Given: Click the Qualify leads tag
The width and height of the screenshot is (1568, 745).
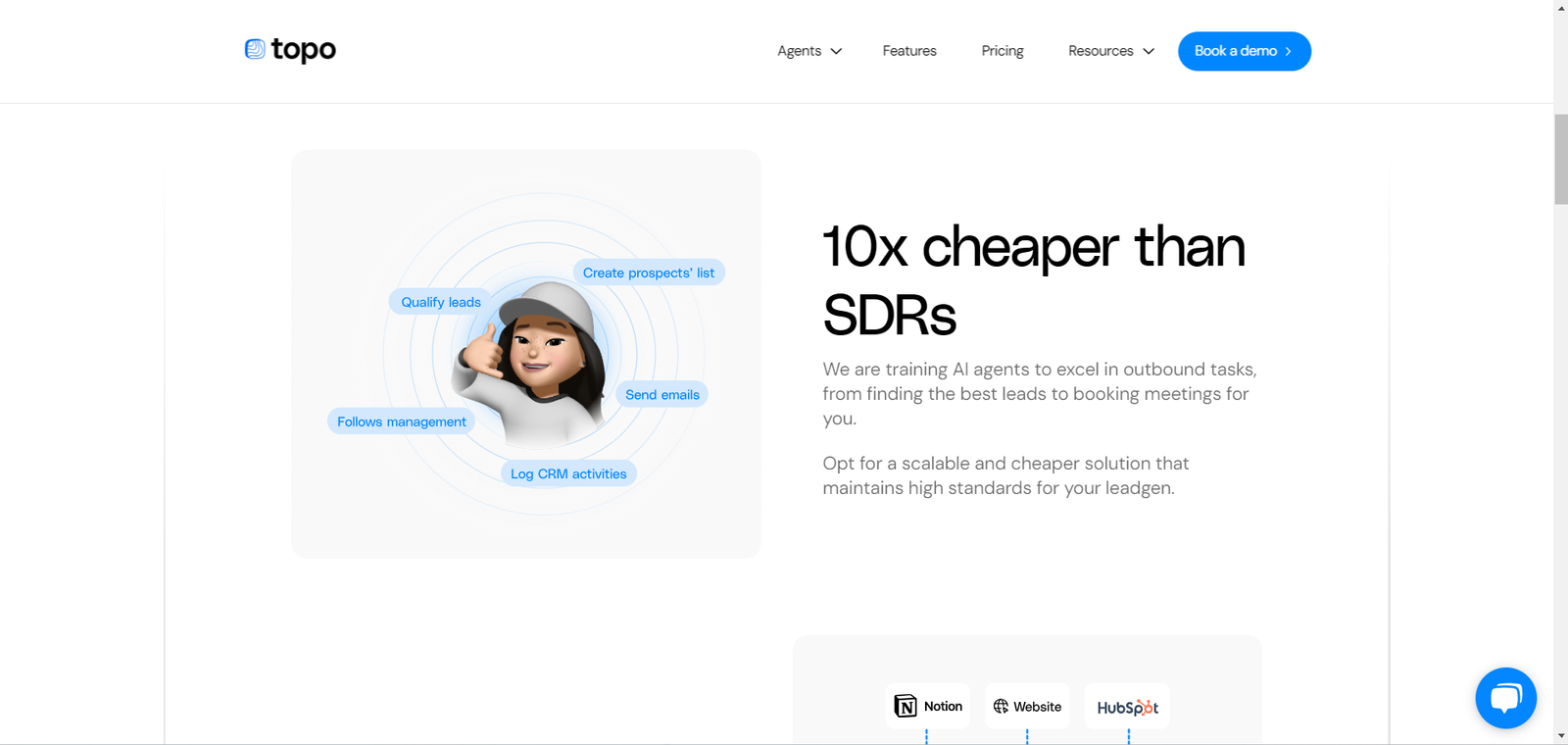Looking at the screenshot, I should pos(441,302).
